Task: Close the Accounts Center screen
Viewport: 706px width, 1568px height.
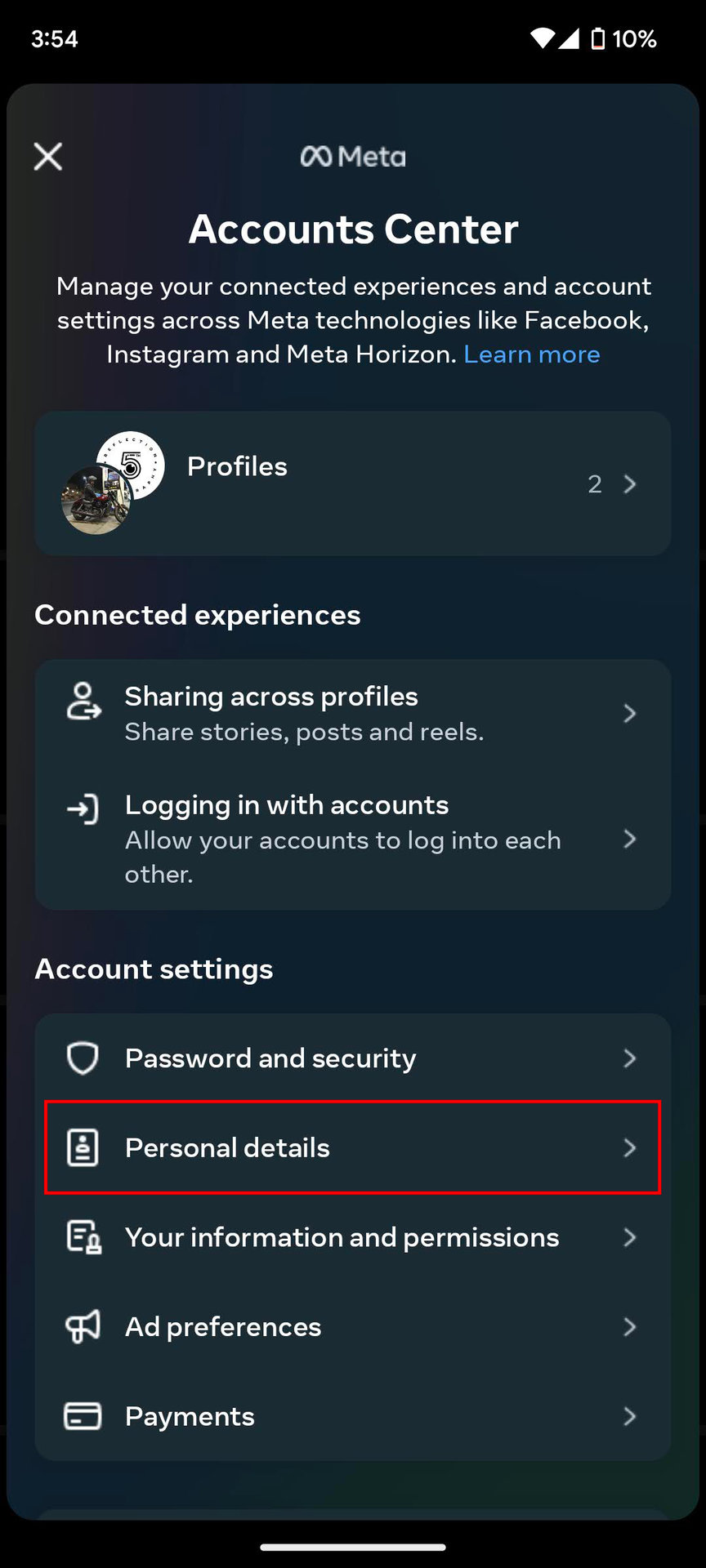Action: 48,156
